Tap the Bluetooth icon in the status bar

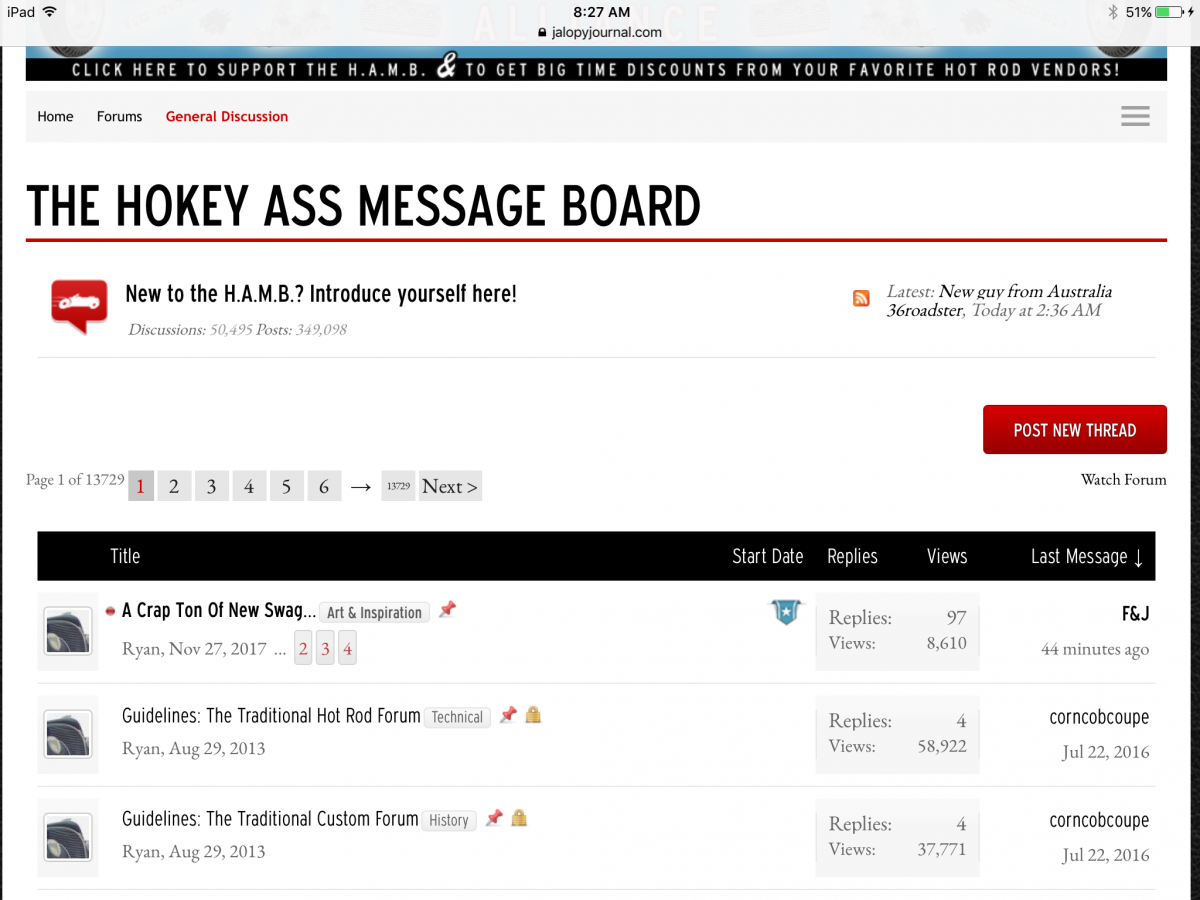[x=1113, y=12]
